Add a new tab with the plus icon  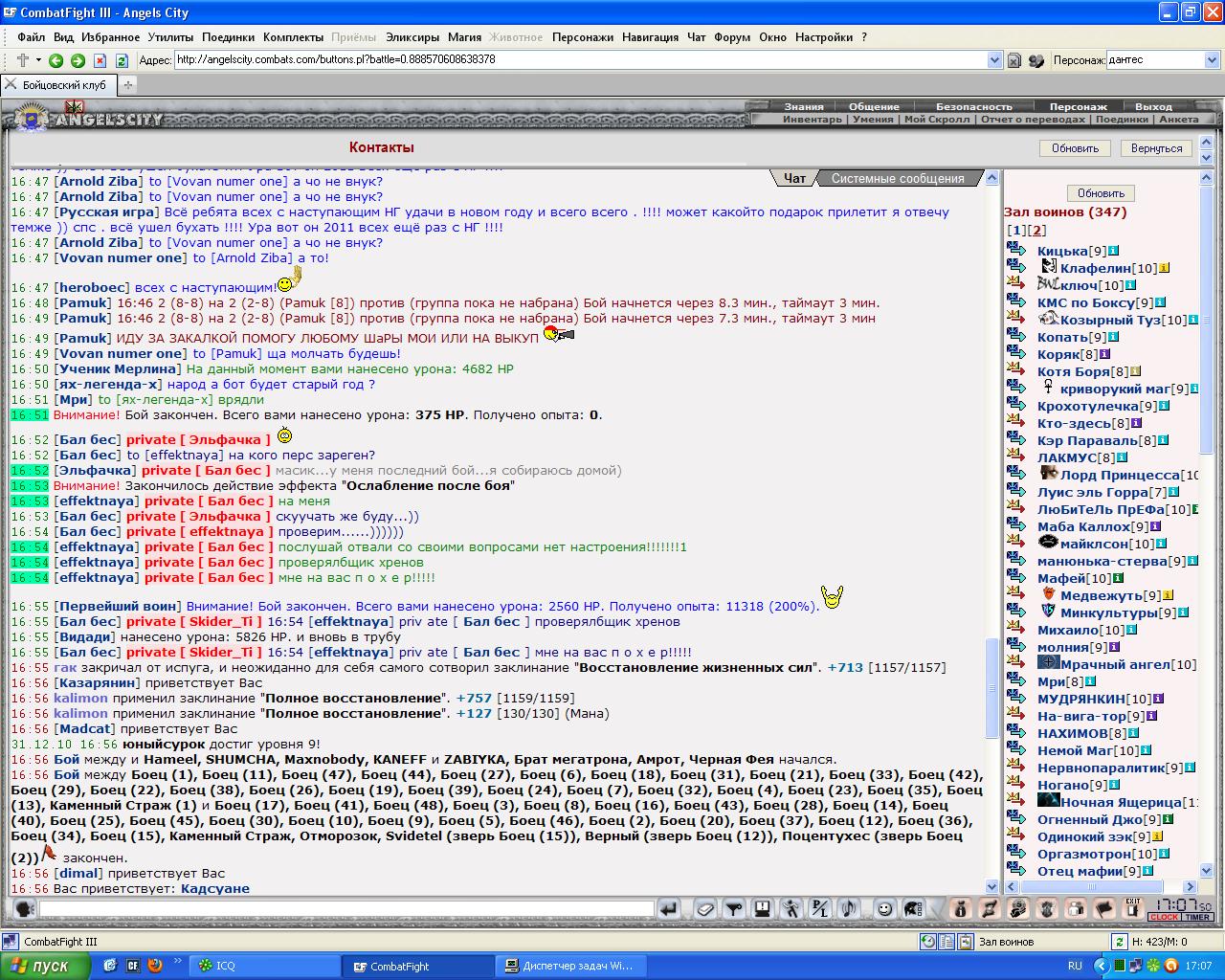click(127, 84)
